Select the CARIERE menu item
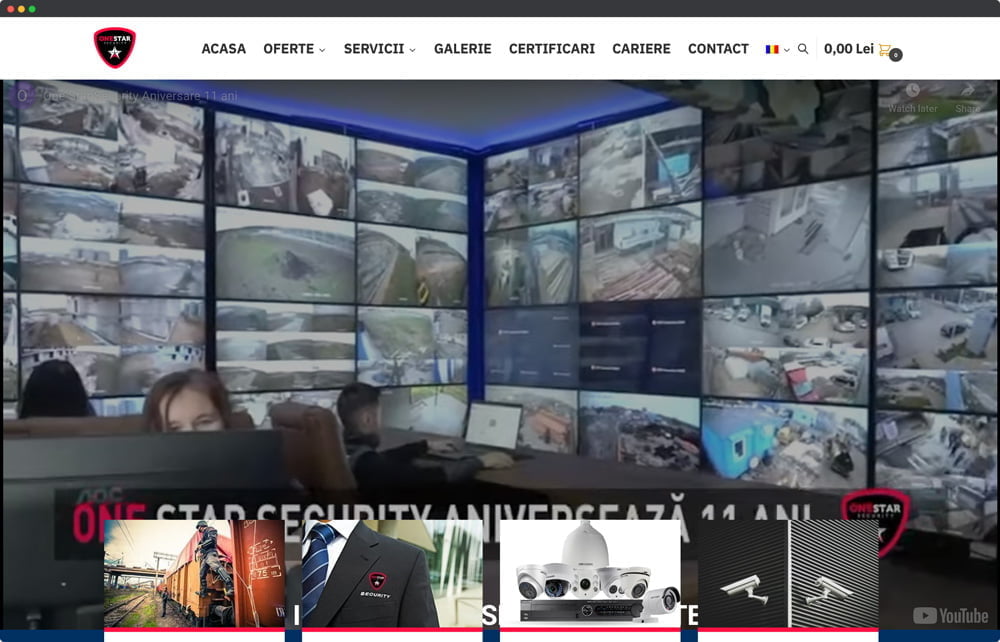The image size is (1000, 642). click(641, 48)
